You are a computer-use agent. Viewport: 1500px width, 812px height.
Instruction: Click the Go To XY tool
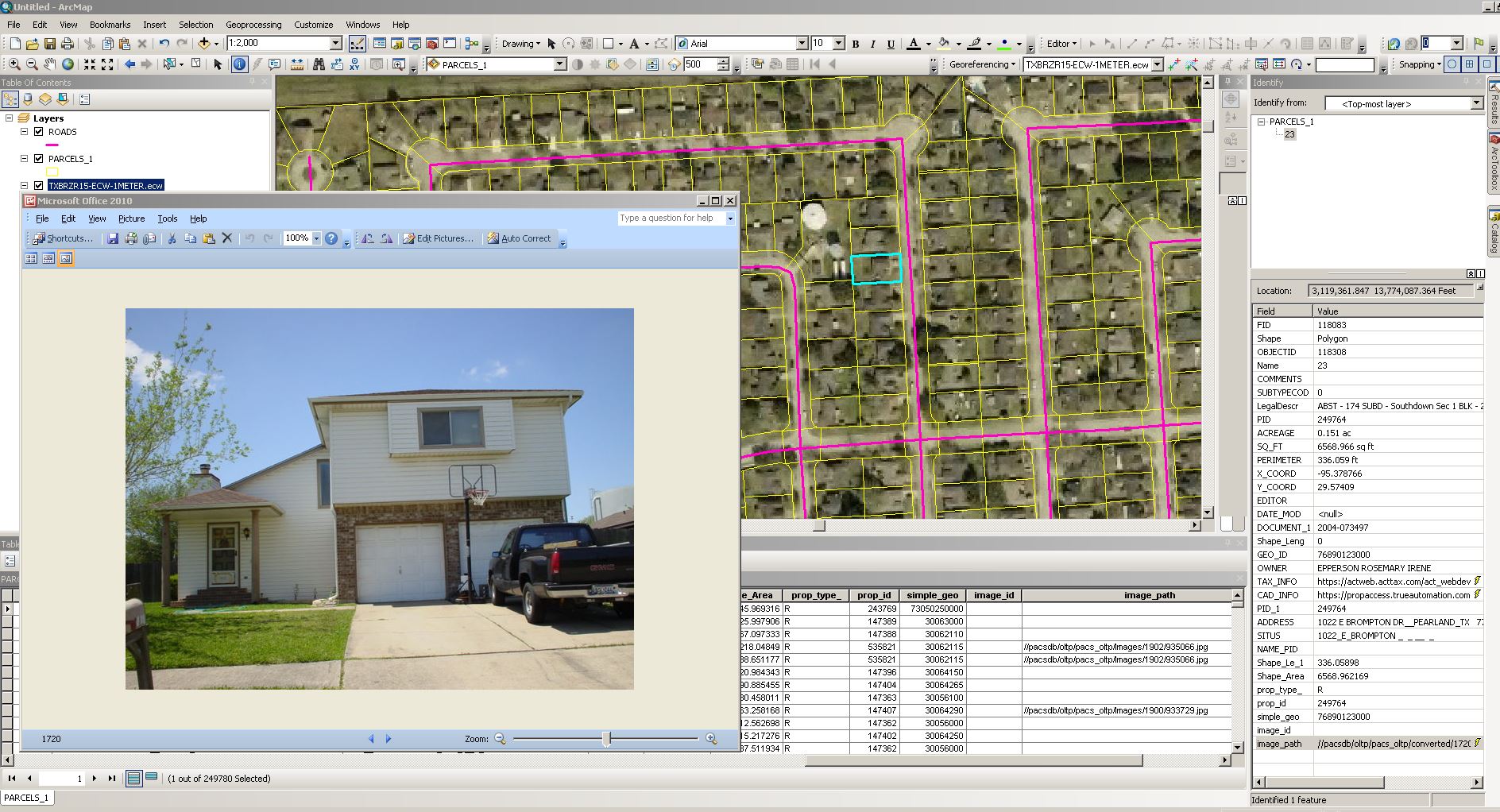click(354, 64)
